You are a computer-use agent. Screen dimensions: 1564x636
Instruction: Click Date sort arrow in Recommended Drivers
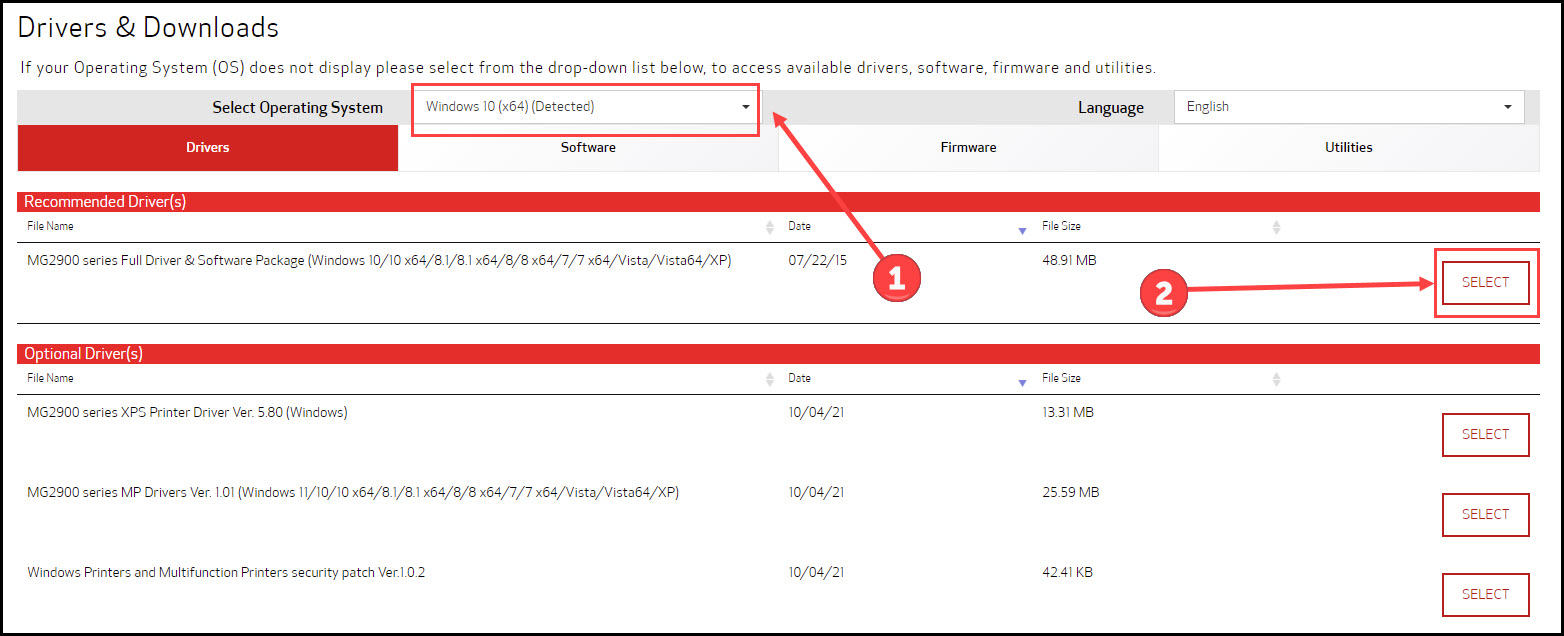click(1021, 230)
